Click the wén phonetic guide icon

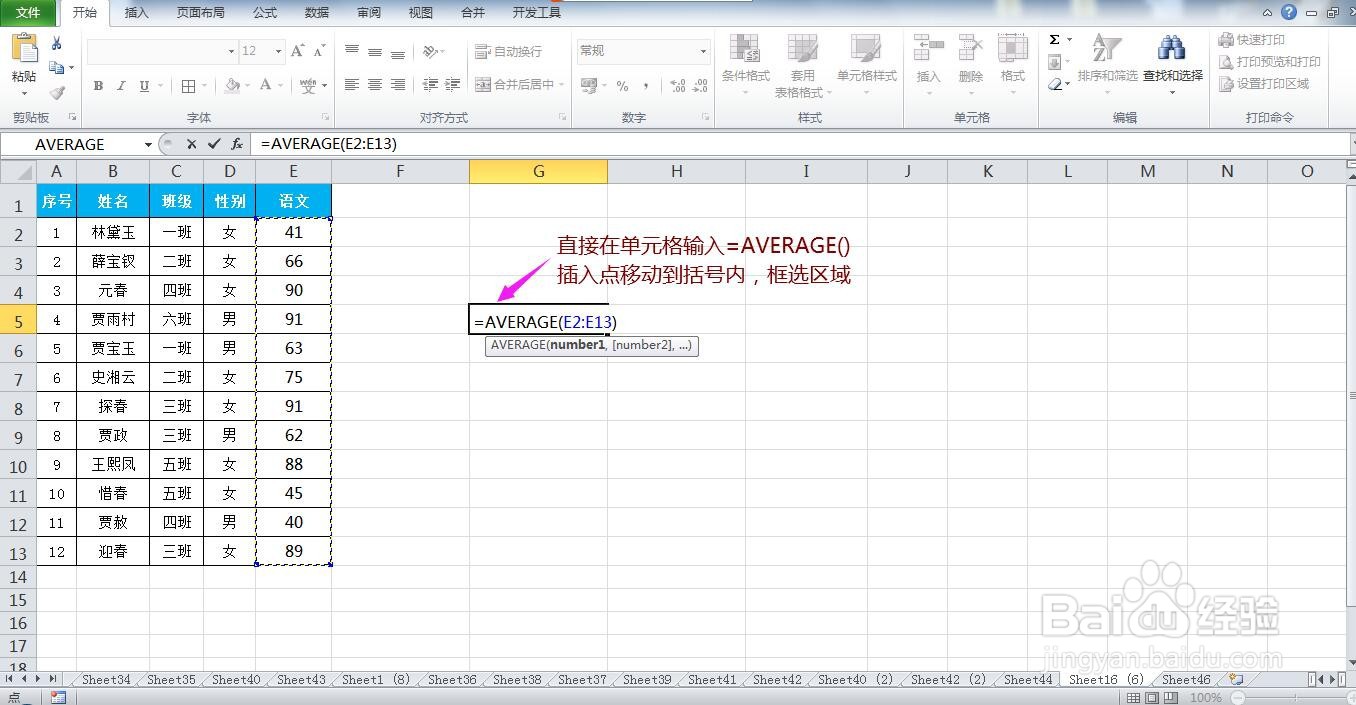coord(308,86)
